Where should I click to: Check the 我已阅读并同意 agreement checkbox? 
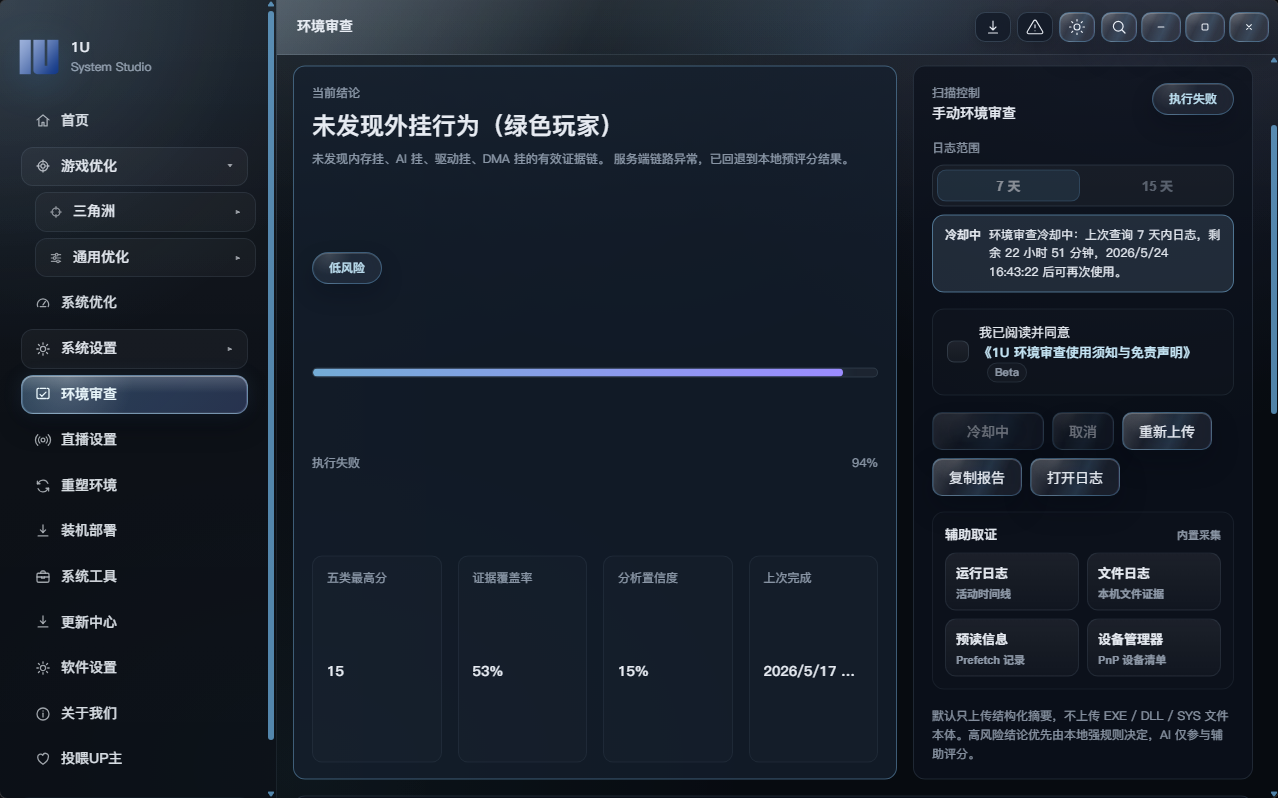pyautogui.click(x=958, y=351)
